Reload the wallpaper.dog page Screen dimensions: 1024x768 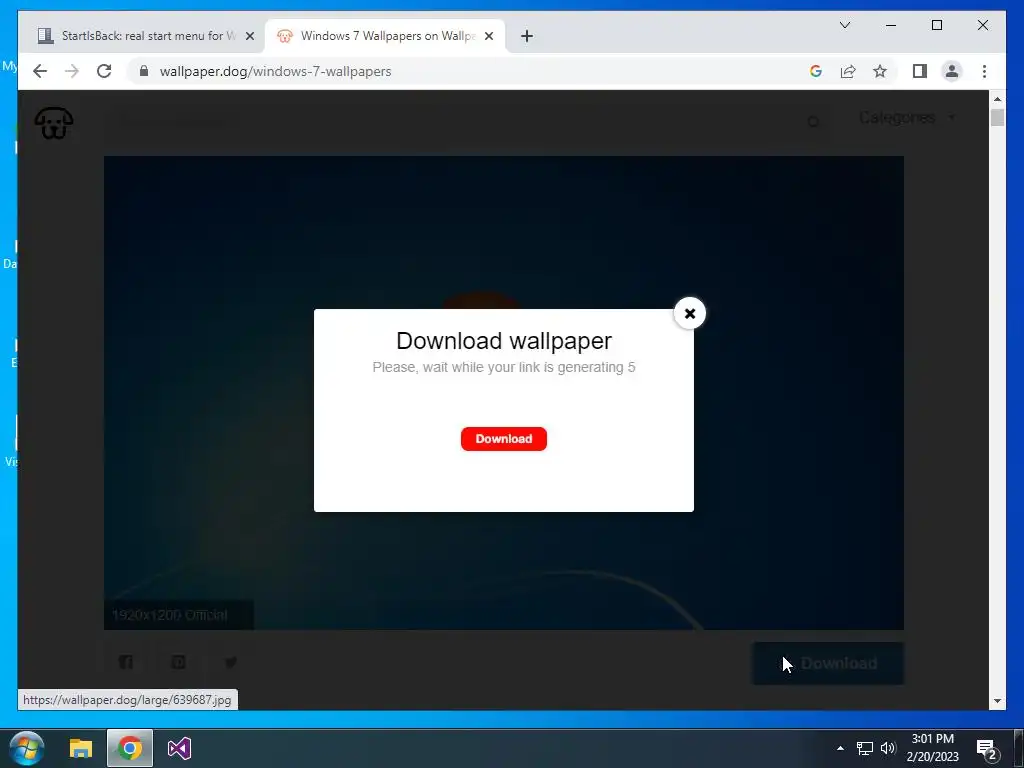(104, 71)
